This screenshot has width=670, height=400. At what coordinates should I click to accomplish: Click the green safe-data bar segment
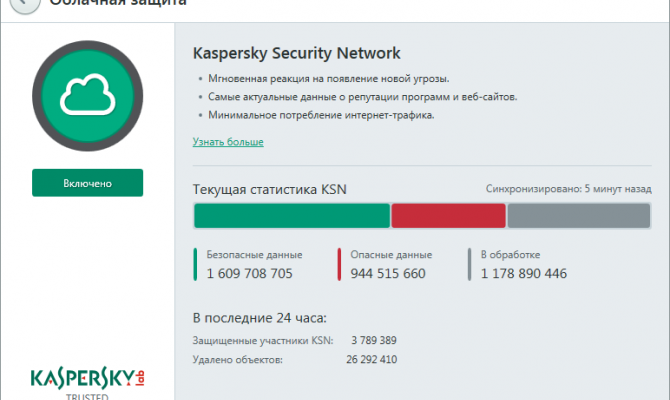[291, 216]
